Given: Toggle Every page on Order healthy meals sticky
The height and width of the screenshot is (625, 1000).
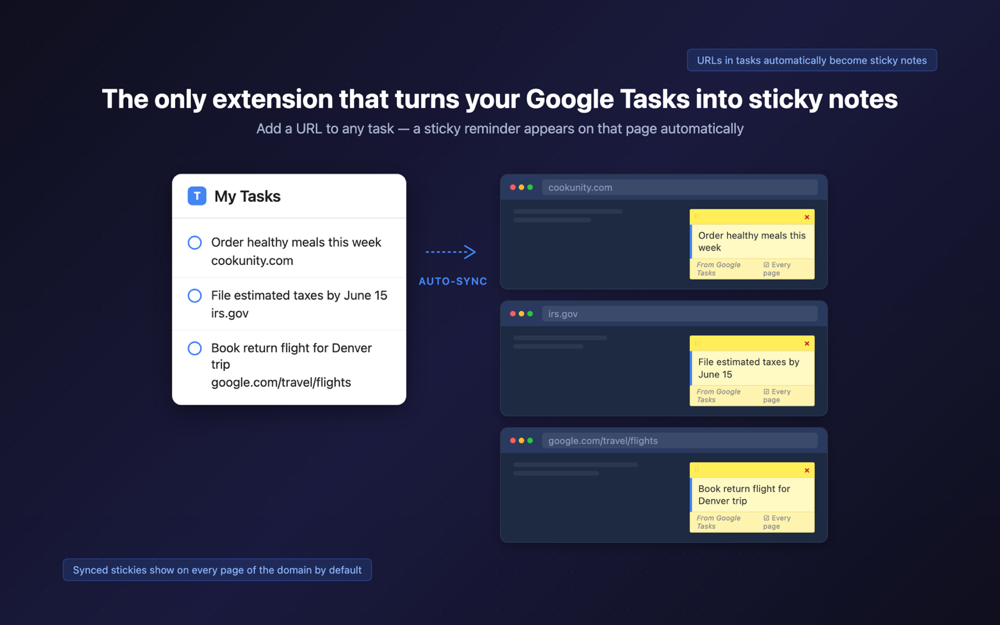Looking at the screenshot, I should click(x=777, y=268).
